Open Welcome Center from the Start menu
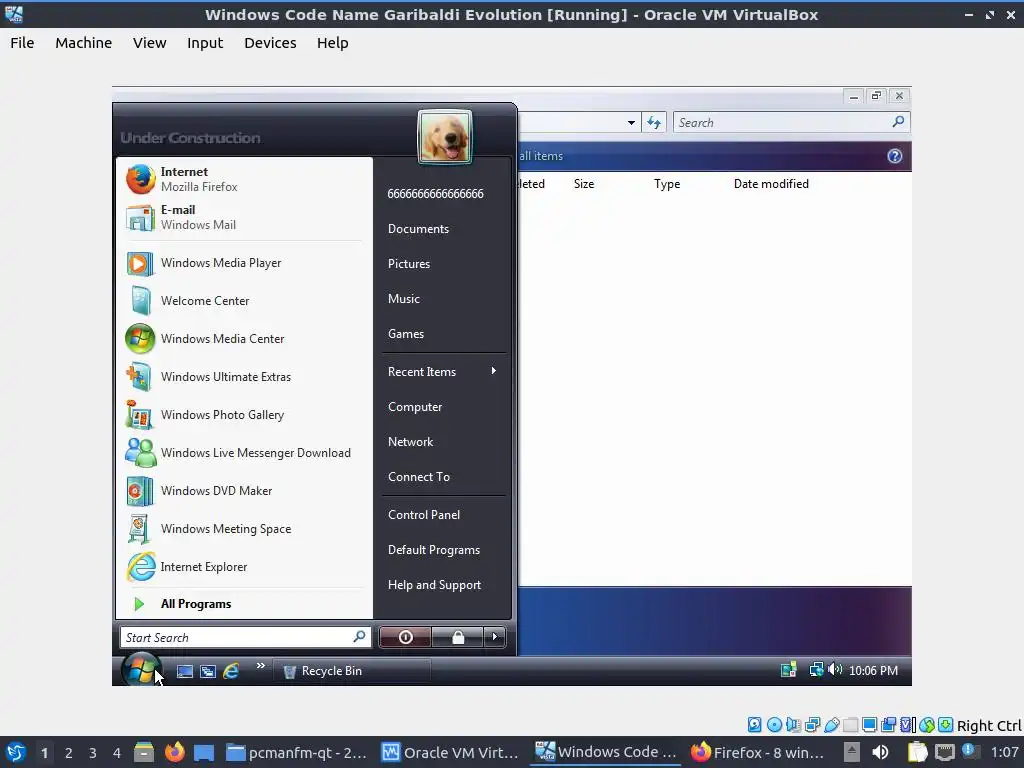 click(242, 300)
